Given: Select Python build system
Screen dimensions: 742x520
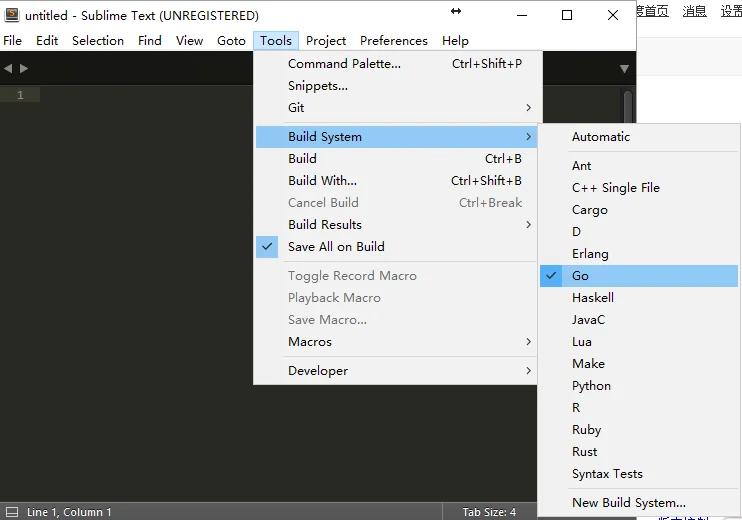Looking at the screenshot, I should [x=639, y=386].
